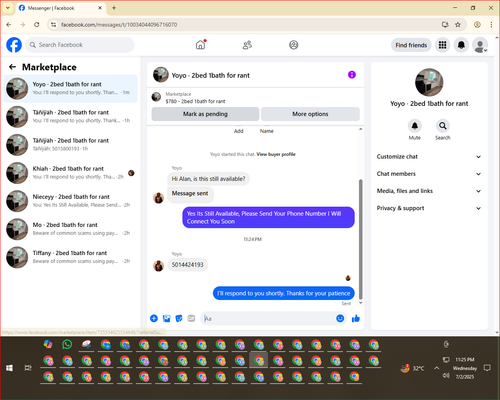The image size is (500, 400).
Task: Click the Yoyo listing thumbnail in chat header
Action: (161, 75)
